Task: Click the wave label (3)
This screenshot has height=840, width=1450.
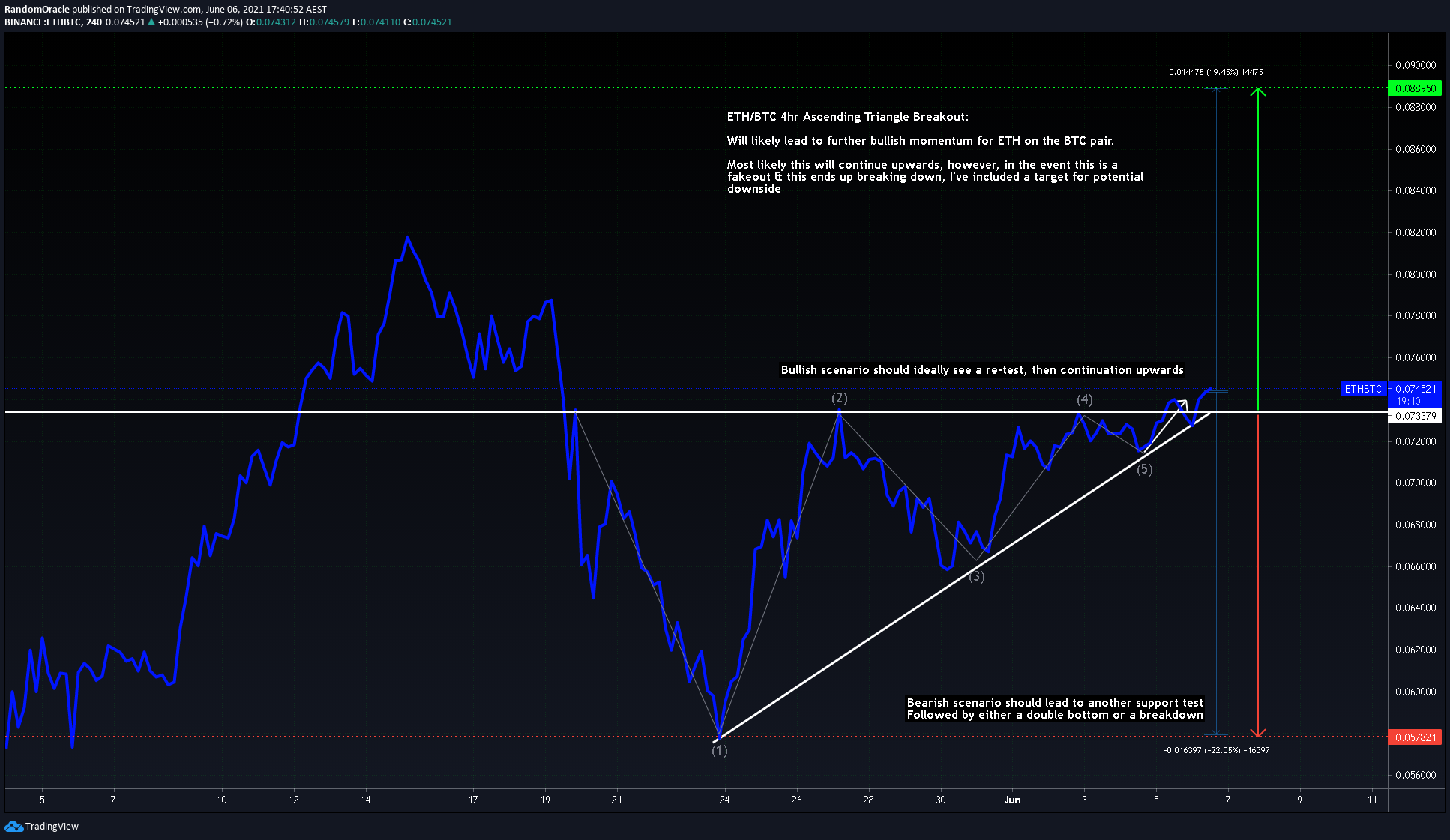Action: 976,576
